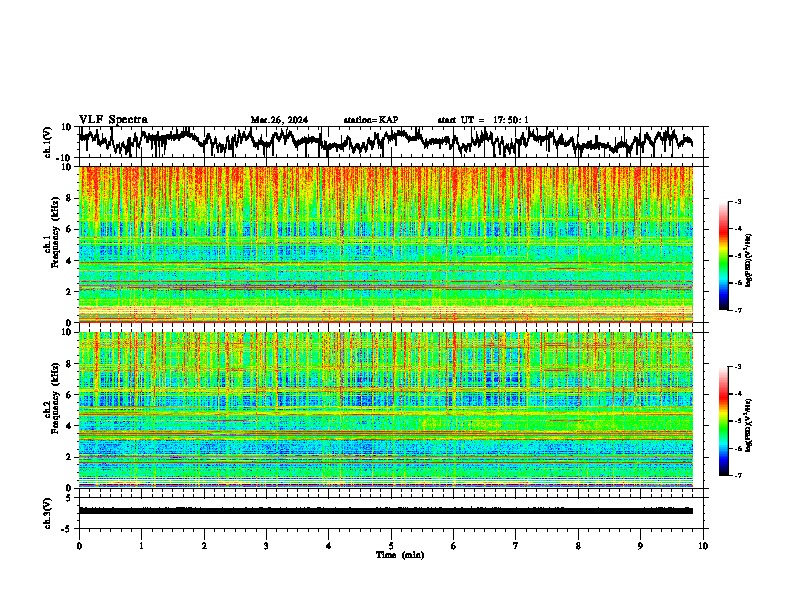
Task: Click the ch.2 color bar log(PSD) label
Action: click(748, 425)
